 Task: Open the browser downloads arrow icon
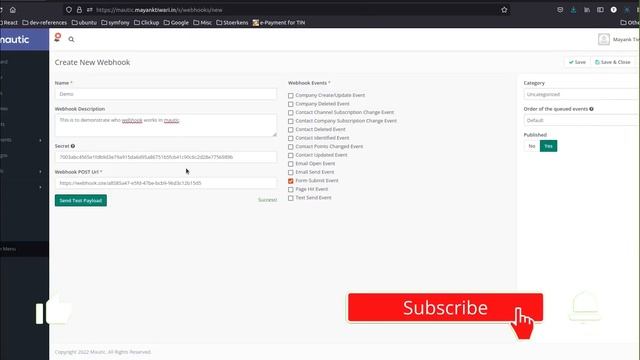pyautogui.click(x=573, y=10)
